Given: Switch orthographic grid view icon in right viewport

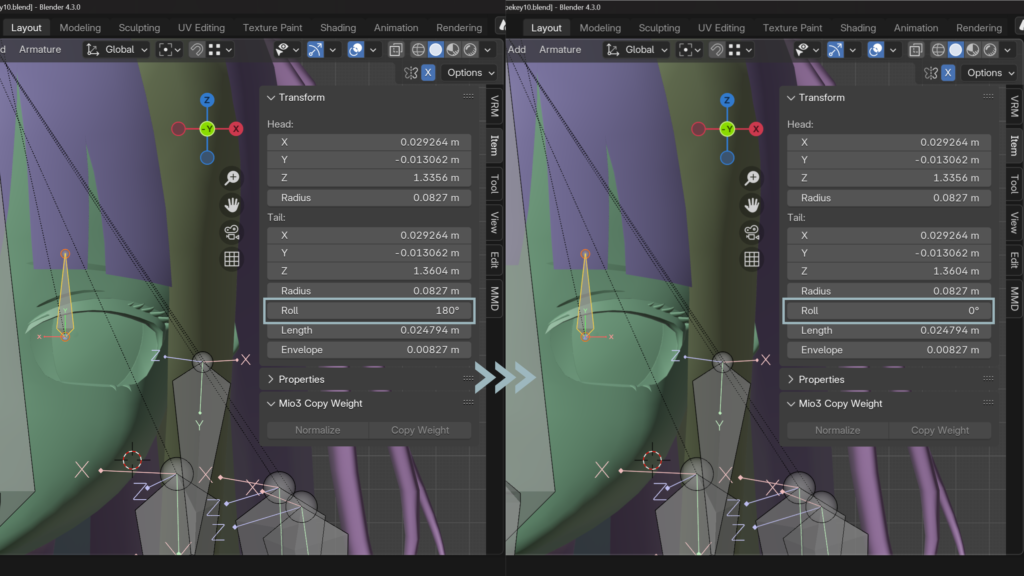Looking at the screenshot, I should pos(752,259).
